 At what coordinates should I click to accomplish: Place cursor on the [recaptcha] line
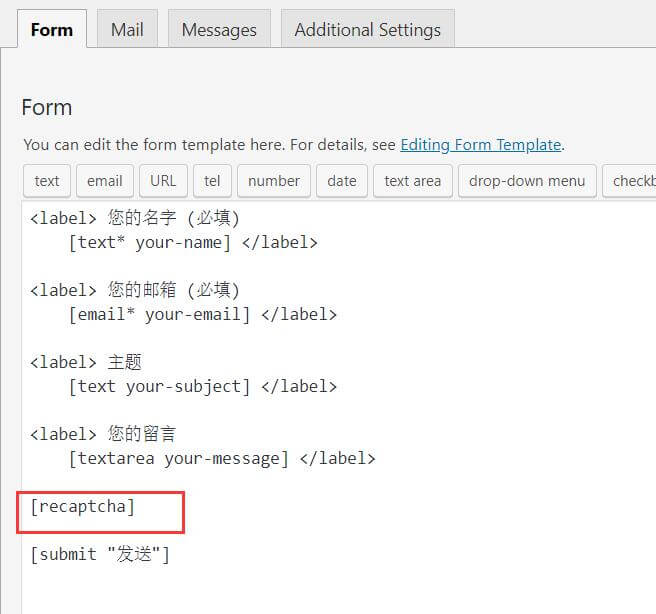click(82, 507)
